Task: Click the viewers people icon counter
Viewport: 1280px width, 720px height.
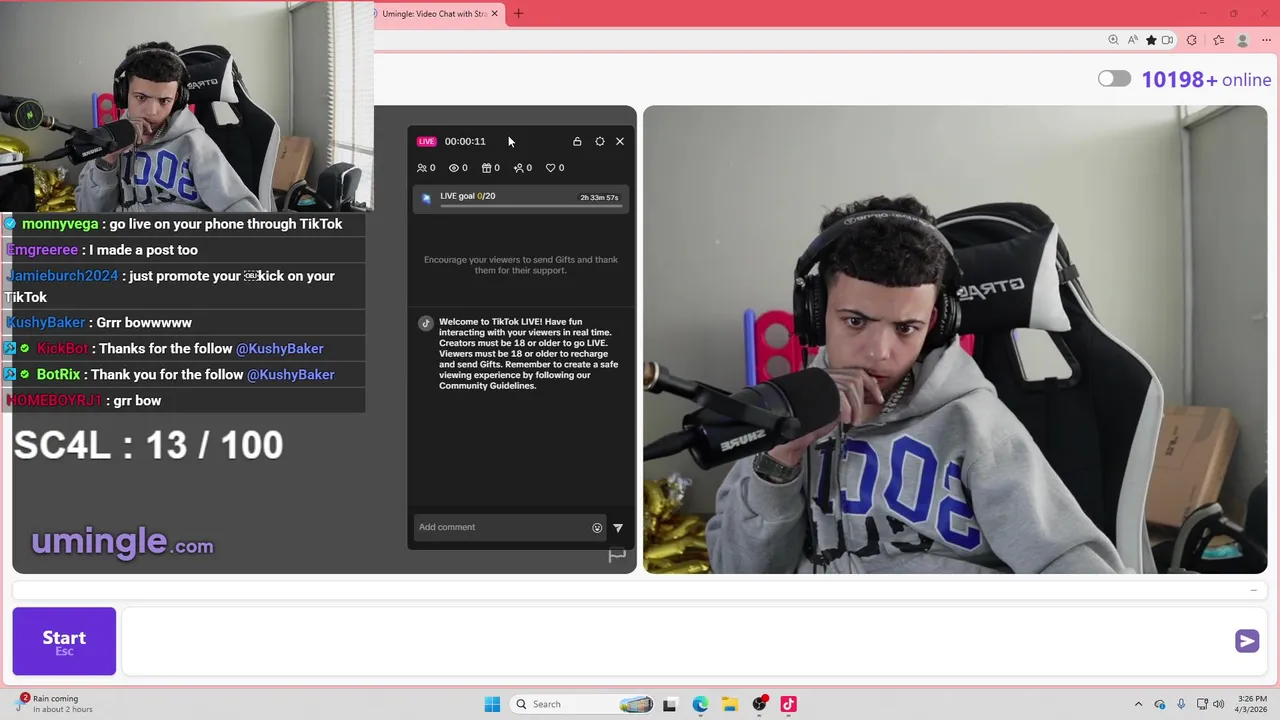Action: point(426,168)
